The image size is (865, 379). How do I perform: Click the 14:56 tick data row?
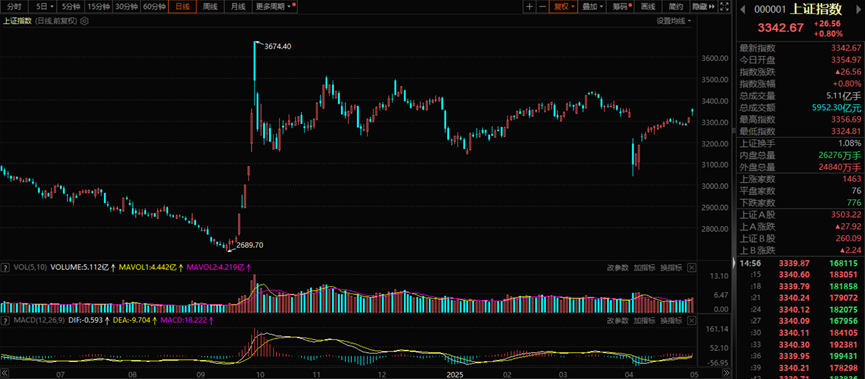[800, 263]
